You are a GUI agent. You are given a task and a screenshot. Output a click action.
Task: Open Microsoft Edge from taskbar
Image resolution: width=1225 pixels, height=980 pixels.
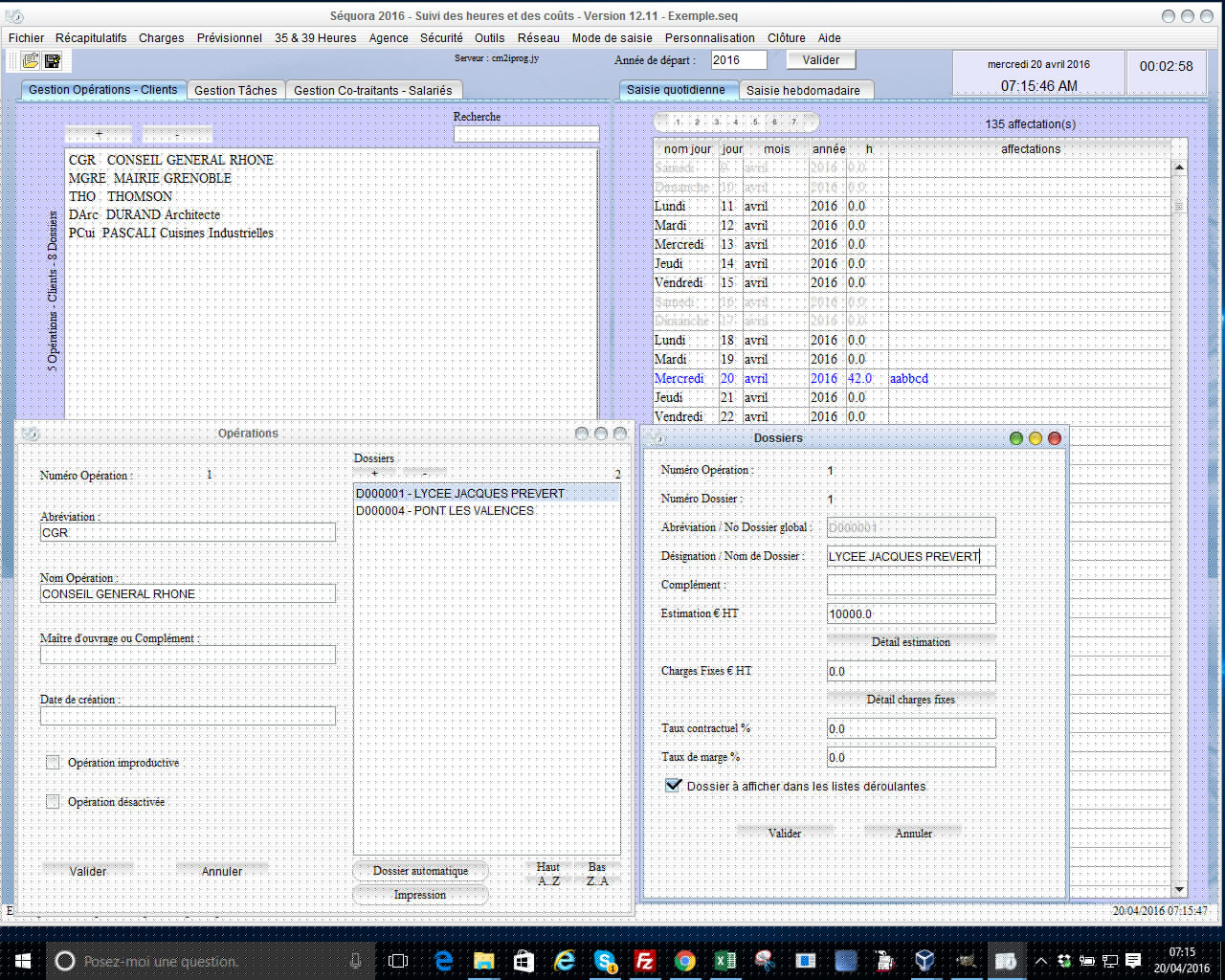[444, 960]
